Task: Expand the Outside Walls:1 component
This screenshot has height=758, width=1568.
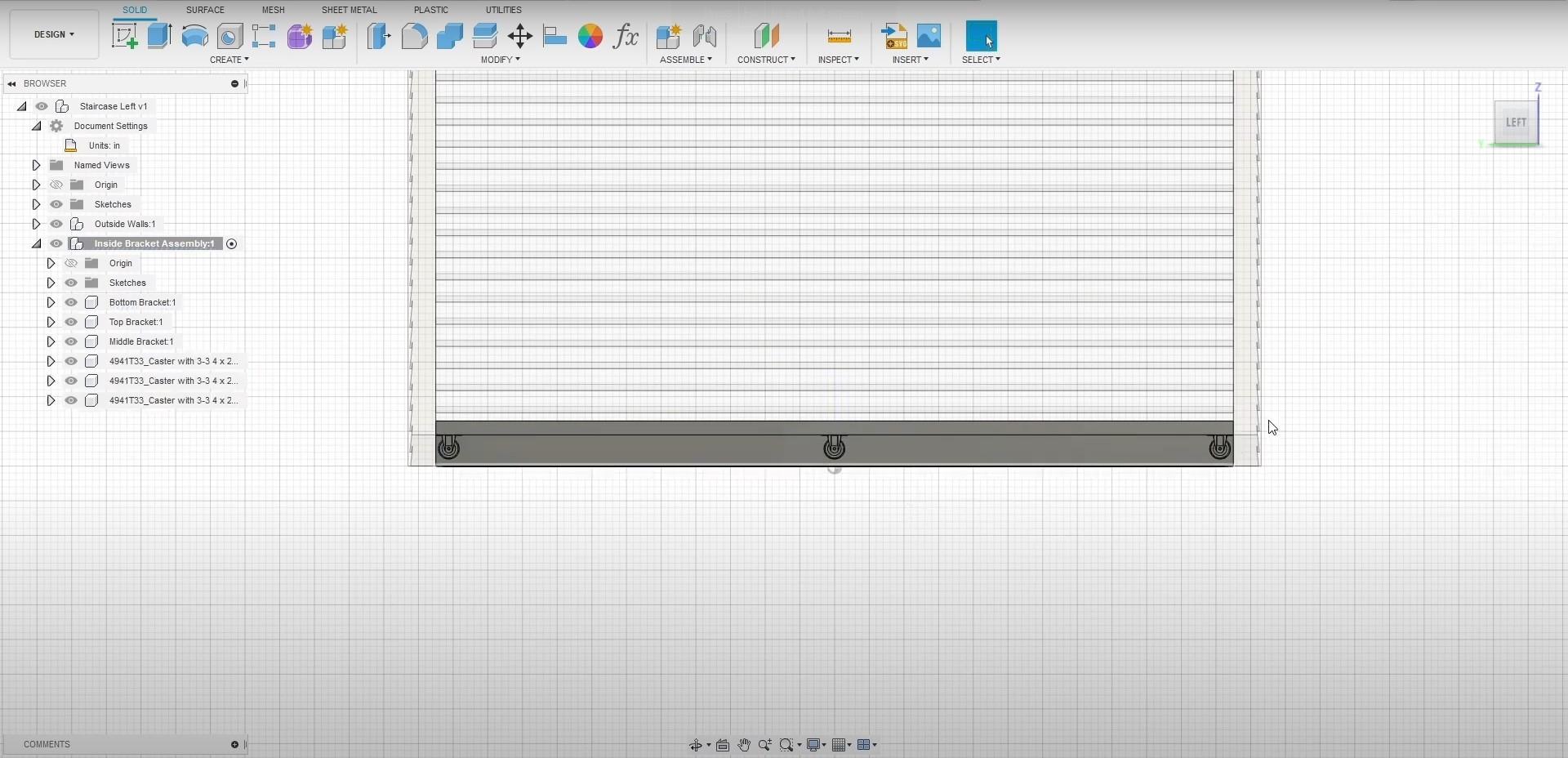Action: (x=36, y=224)
